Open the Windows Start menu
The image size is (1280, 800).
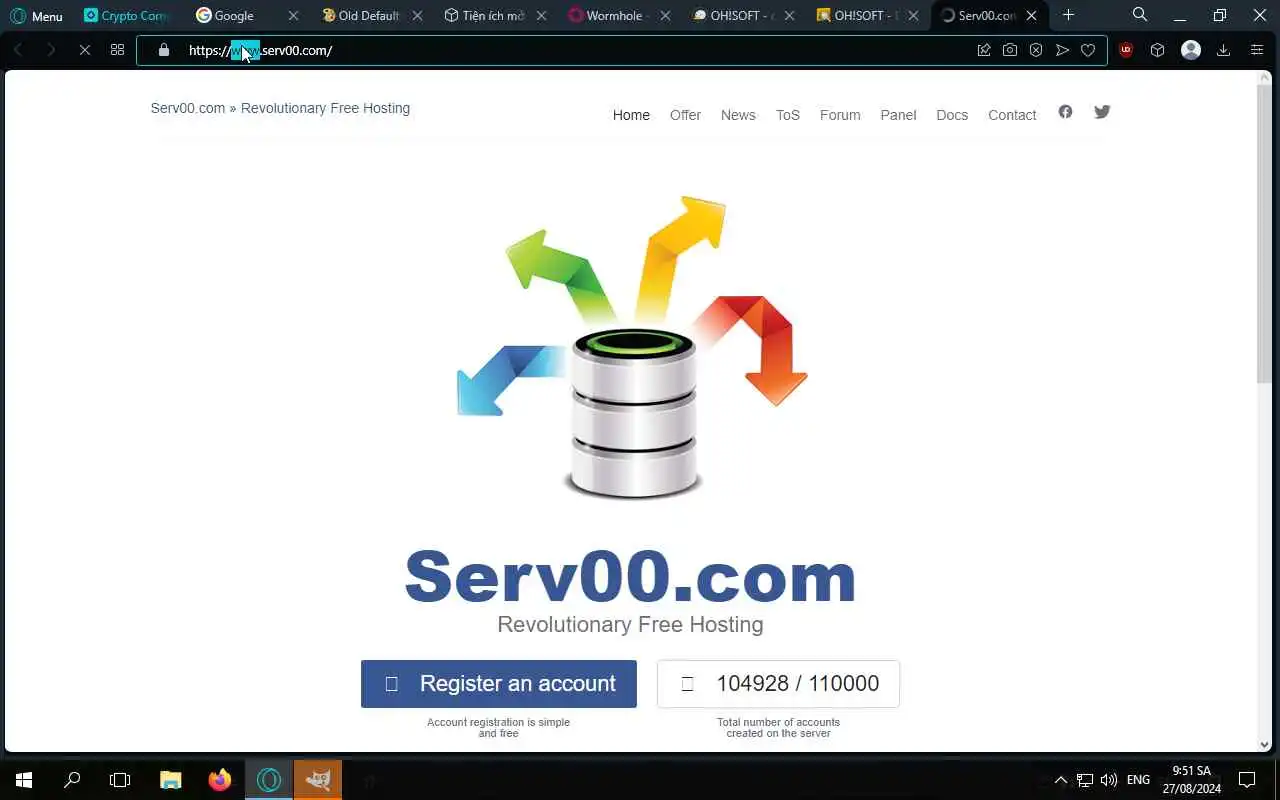24,780
